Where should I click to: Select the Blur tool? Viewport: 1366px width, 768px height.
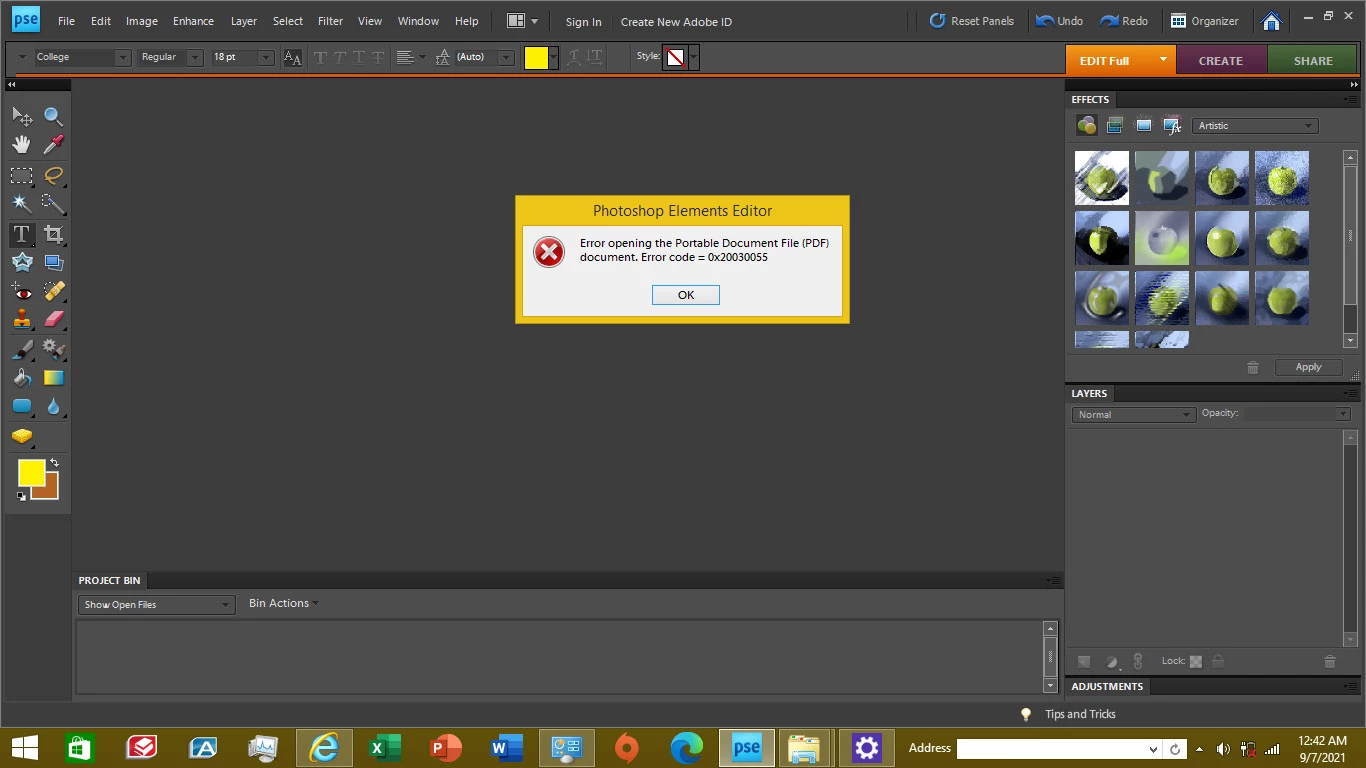pyautogui.click(x=54, y=407)
